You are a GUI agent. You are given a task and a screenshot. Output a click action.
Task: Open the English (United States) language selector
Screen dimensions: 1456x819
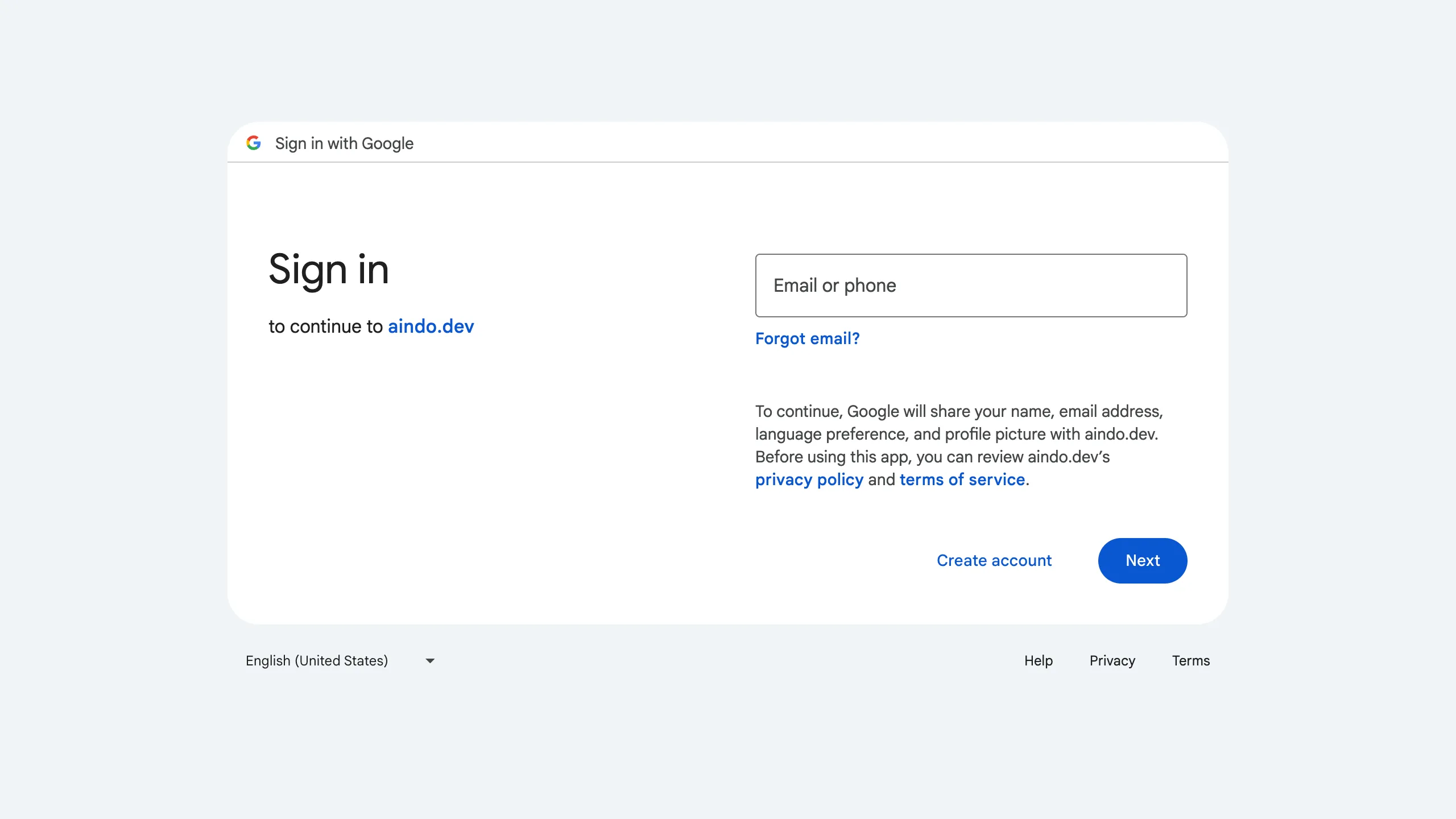coord(317,660)
